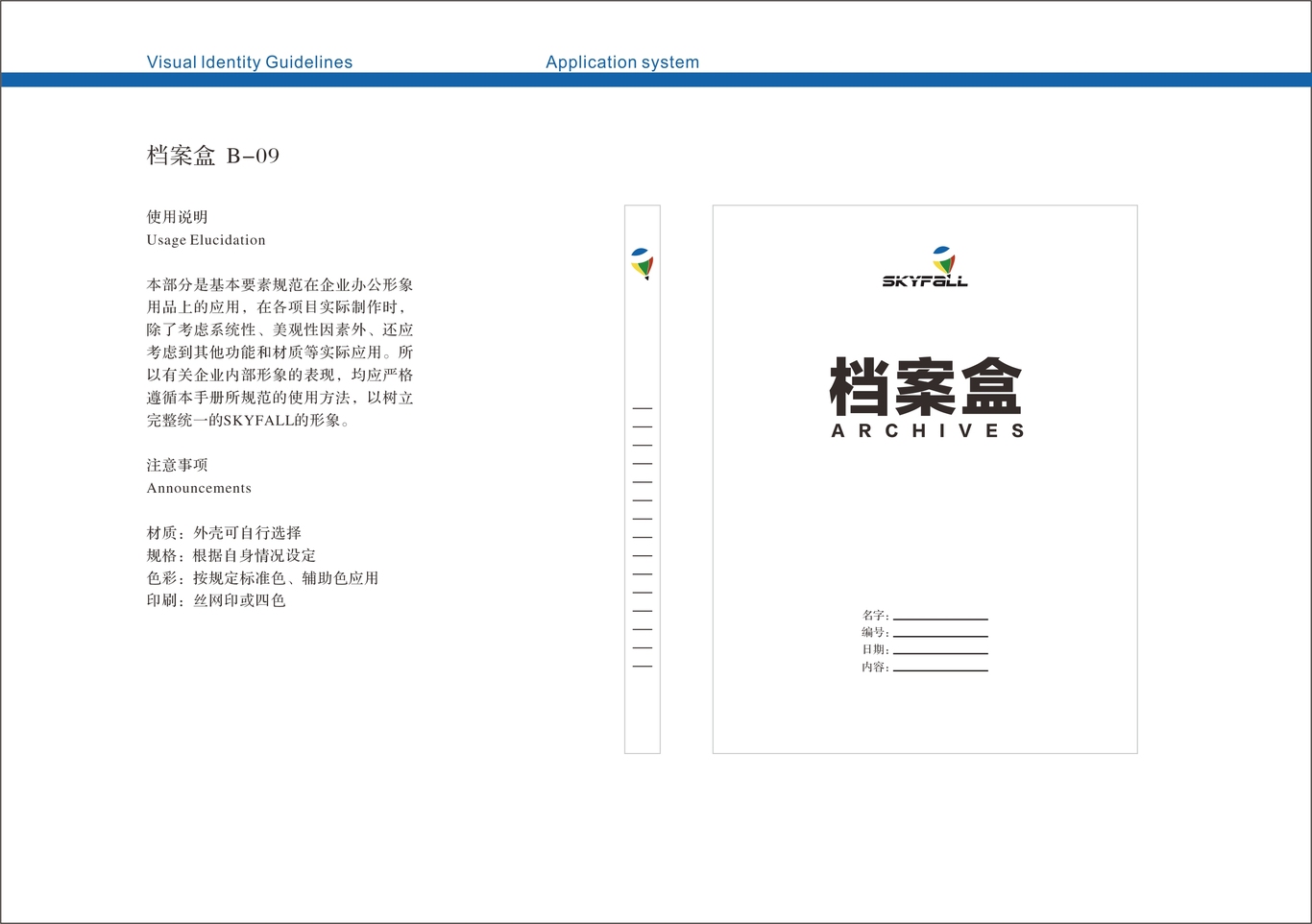The image size is (1312, 924).
Task: Click the blue header bar
Action: (656, 80)
